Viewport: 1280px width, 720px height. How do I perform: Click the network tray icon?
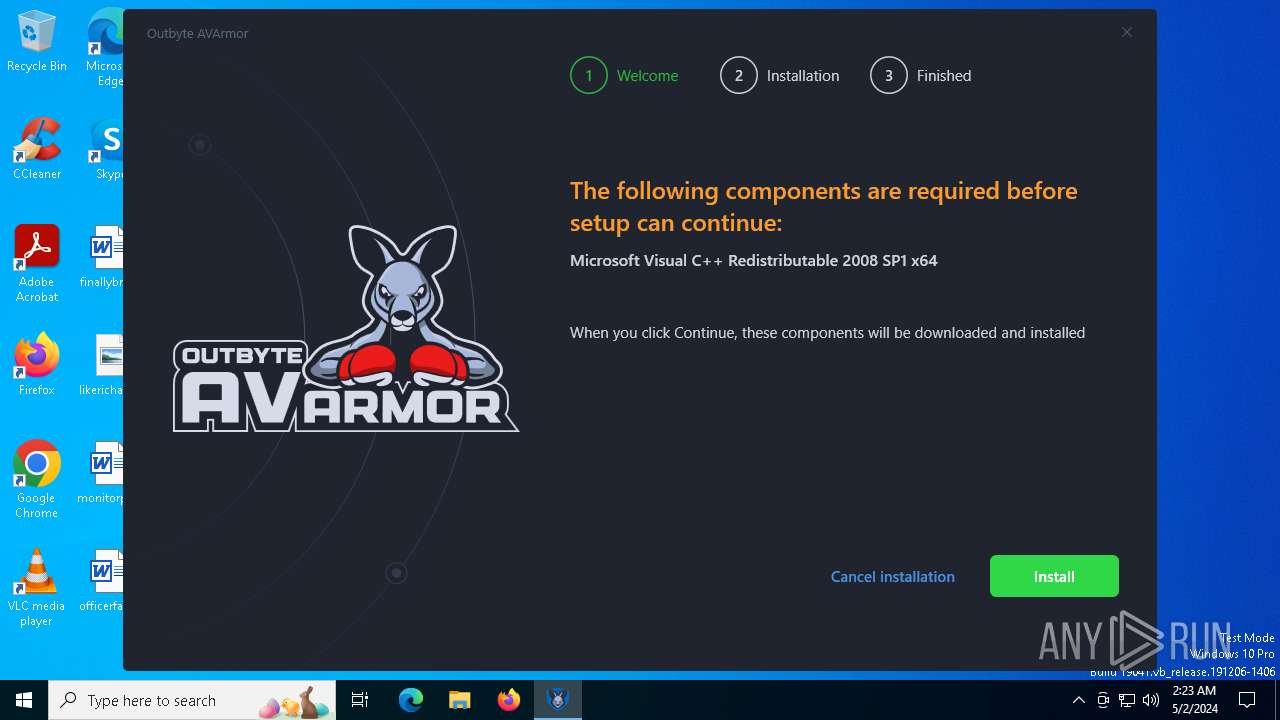tap(1127, 700)
